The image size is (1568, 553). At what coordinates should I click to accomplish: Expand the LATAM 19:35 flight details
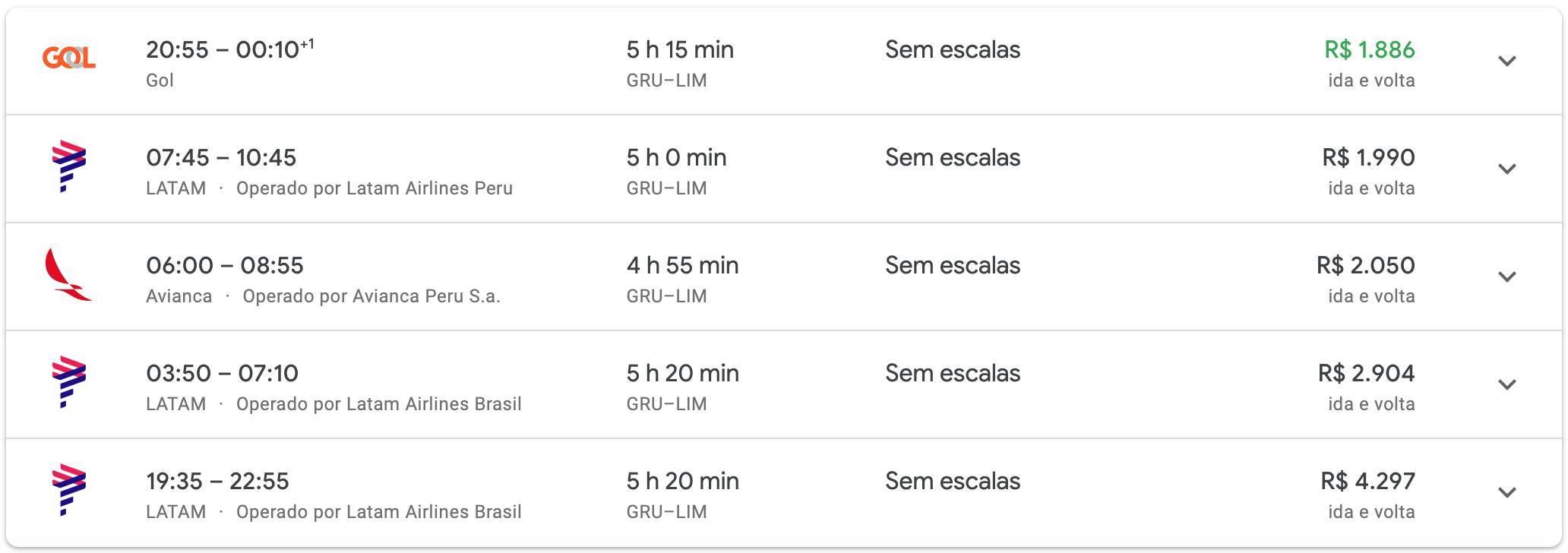pos(1507,492)
